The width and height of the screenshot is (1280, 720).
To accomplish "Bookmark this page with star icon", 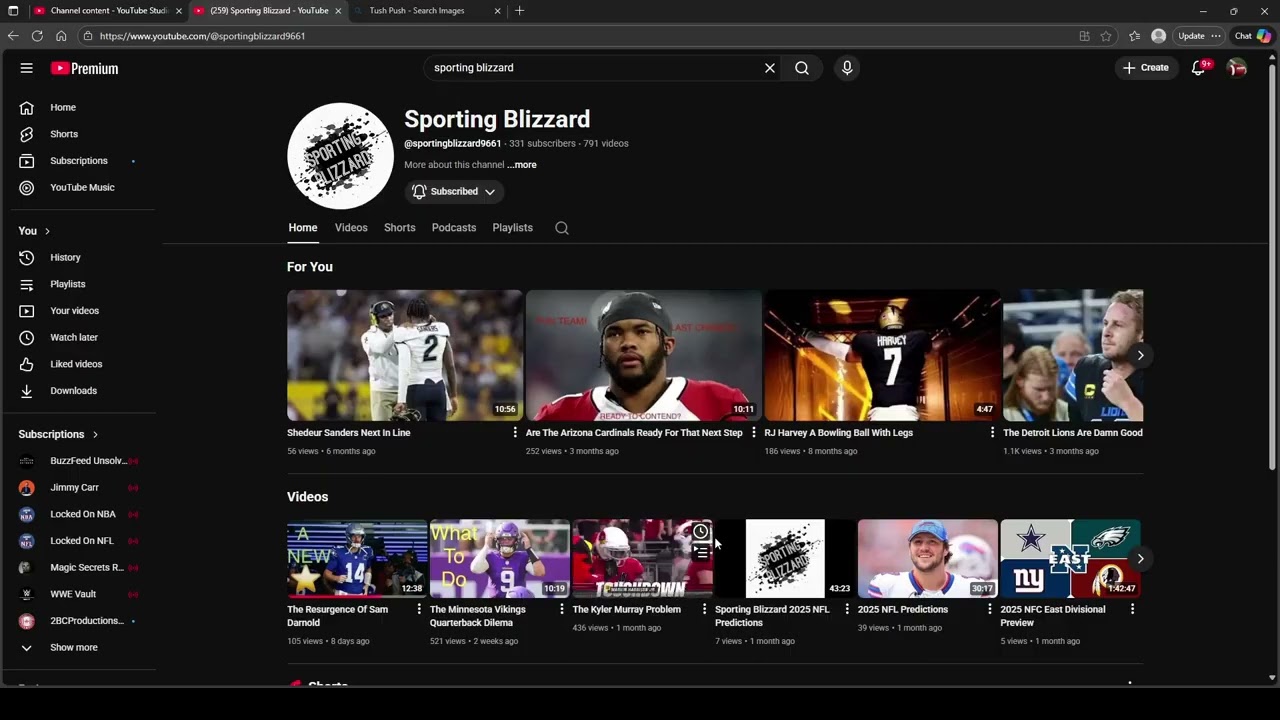I will [x=1106, y=36].
